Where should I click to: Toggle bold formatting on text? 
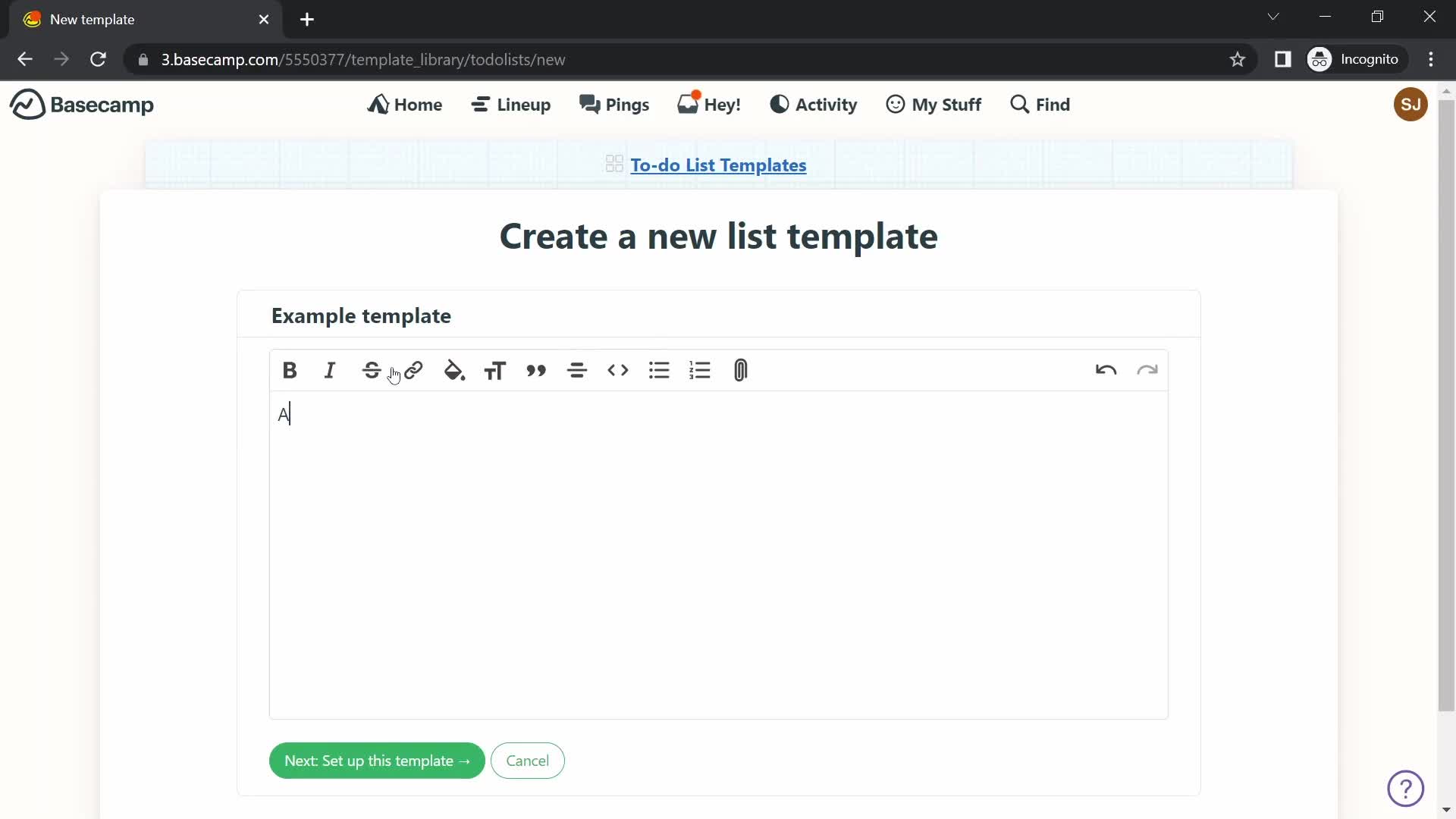point(290,371)
